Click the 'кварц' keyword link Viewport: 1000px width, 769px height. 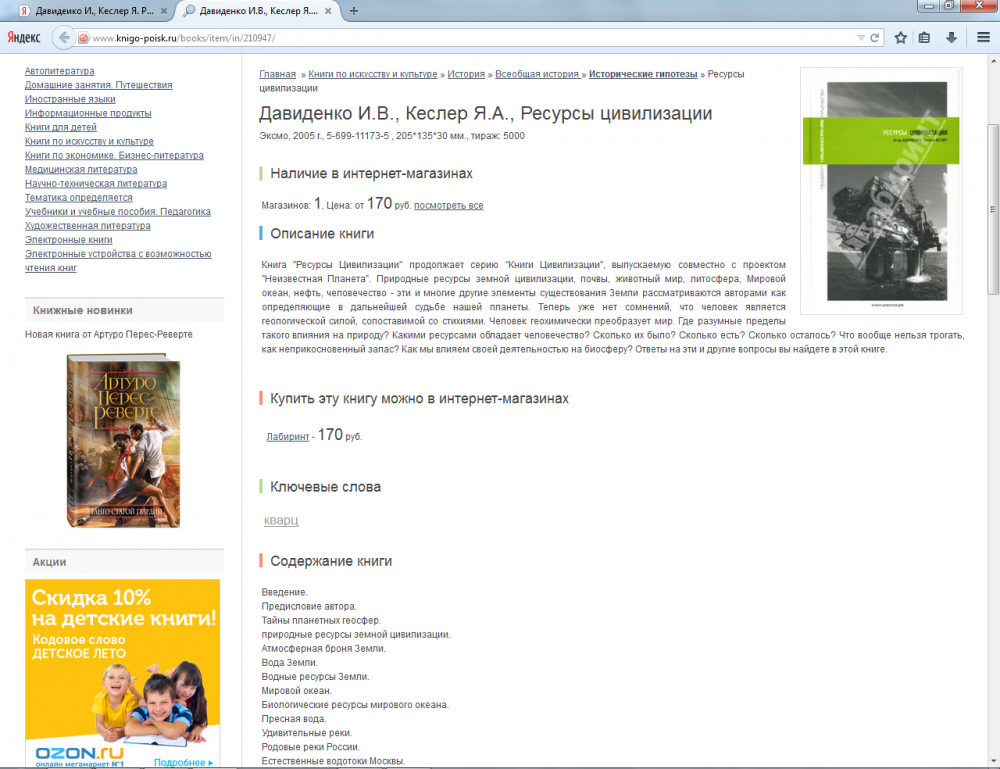click(280, 520)
